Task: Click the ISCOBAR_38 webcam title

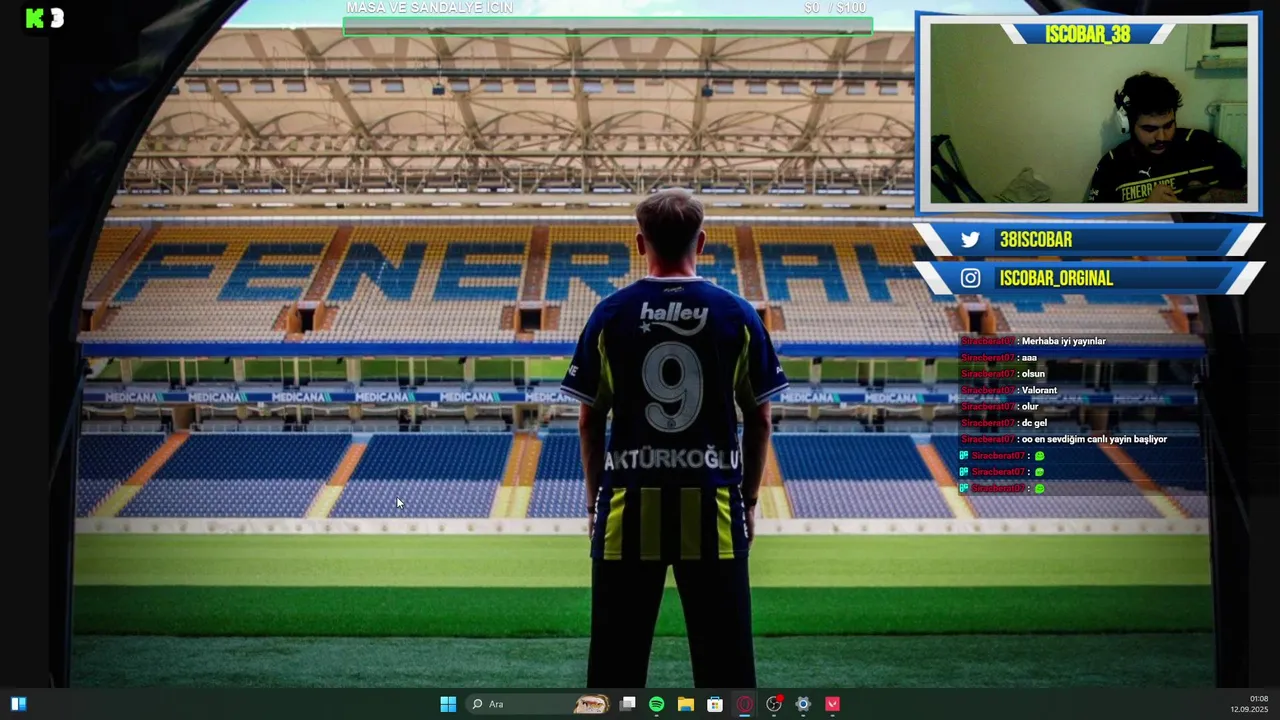Action: (x=1087, y=34)
